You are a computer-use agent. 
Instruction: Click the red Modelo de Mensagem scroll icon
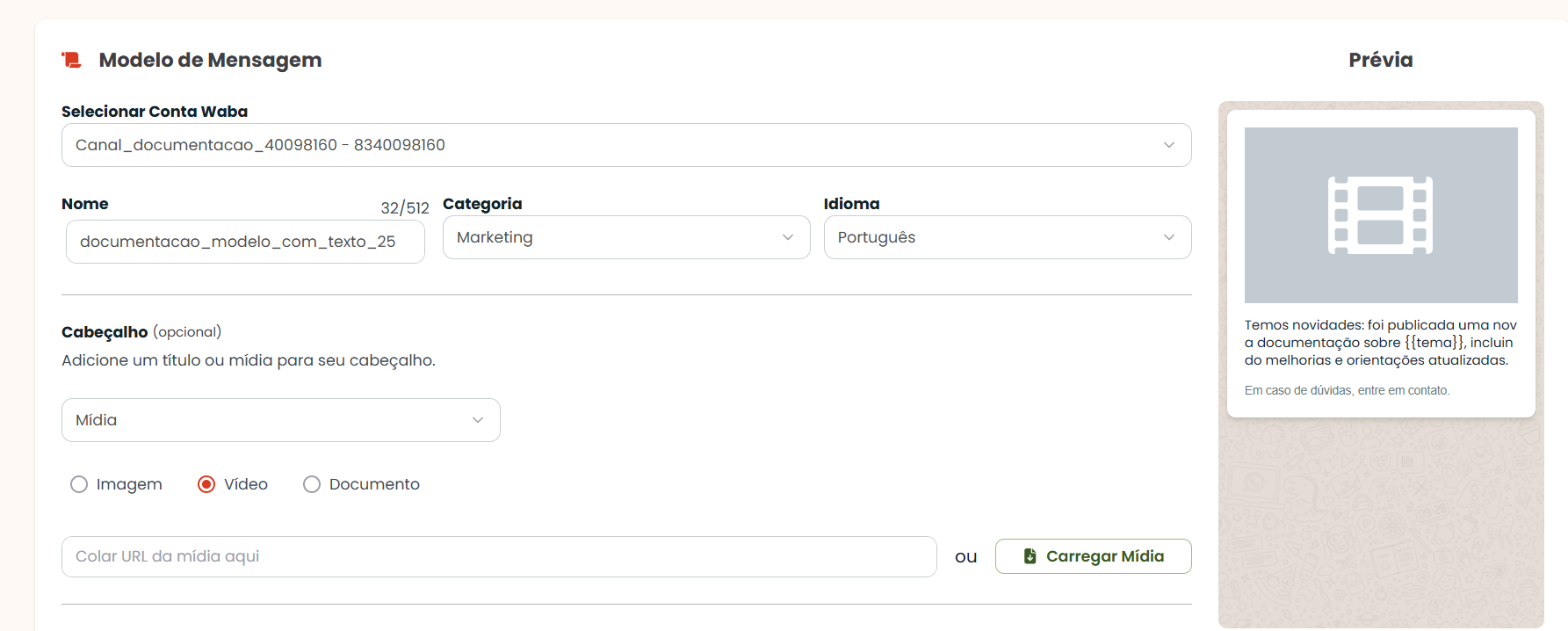(x=71, y=60)
